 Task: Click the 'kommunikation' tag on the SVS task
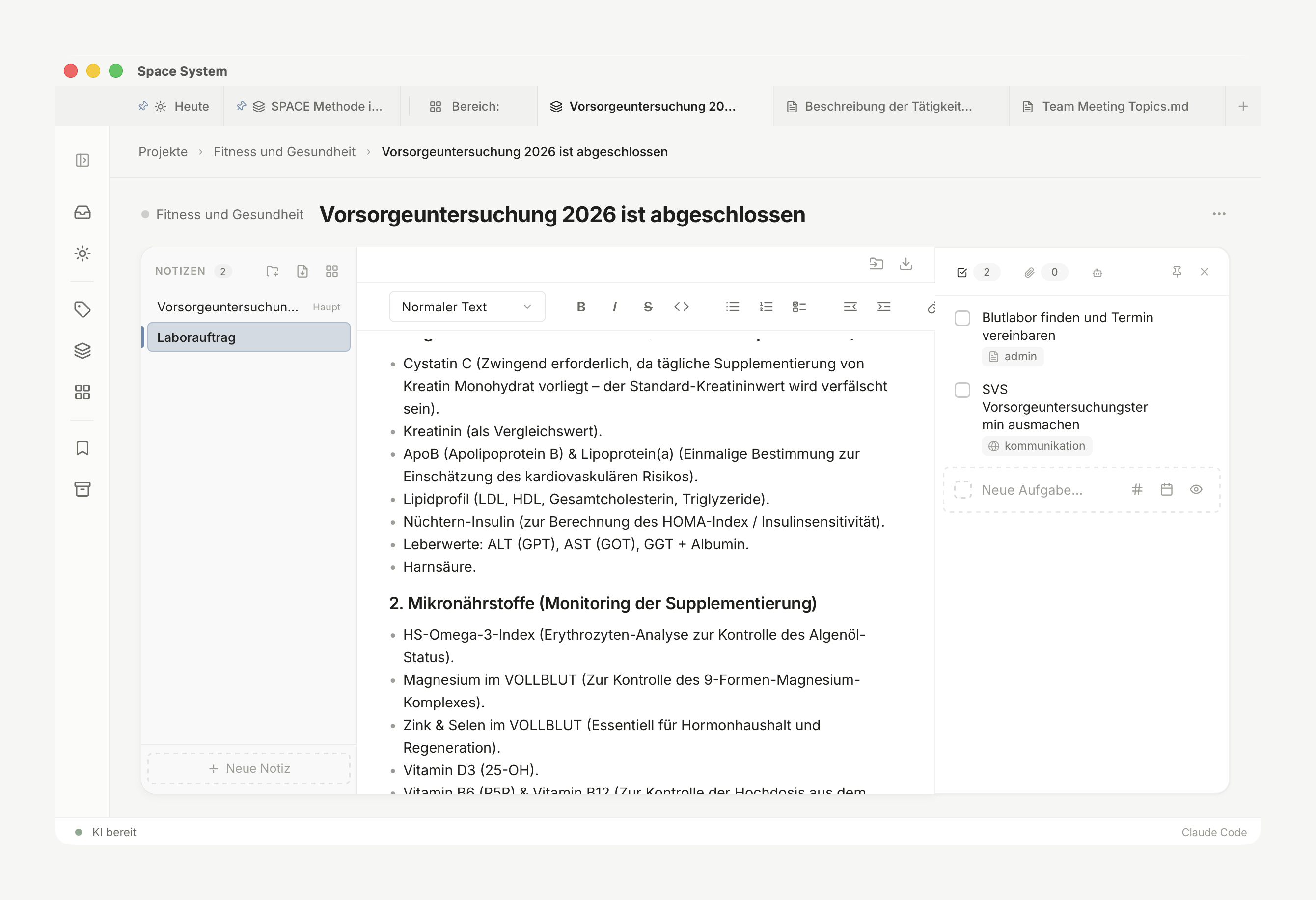(1037, 446)
